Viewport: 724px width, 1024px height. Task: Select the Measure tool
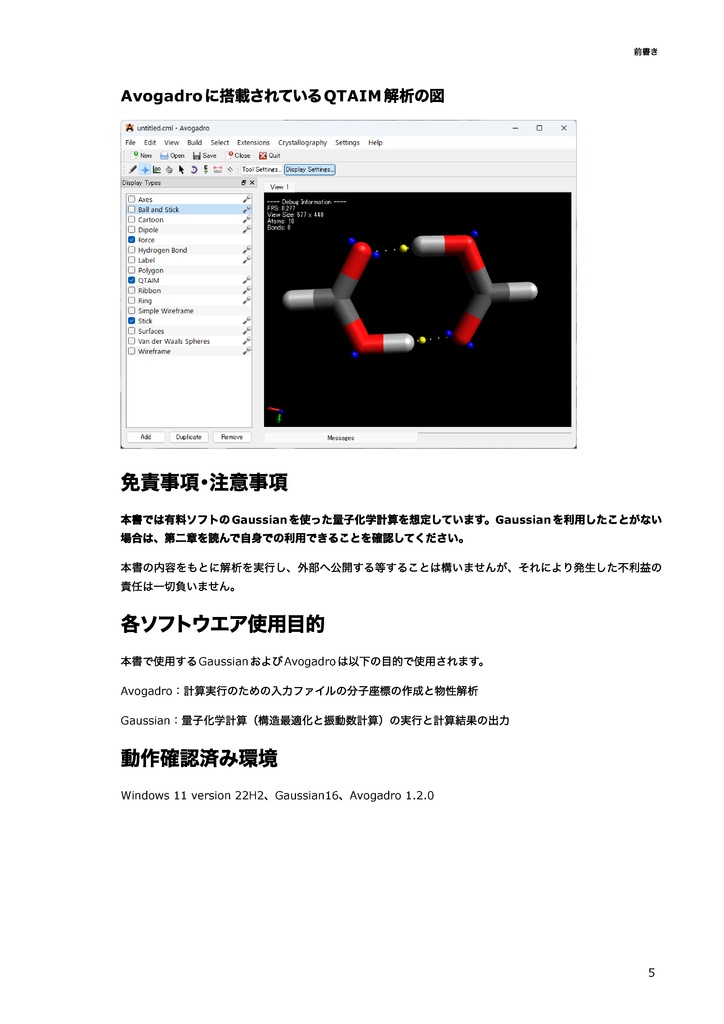click(x=217, y=169)
